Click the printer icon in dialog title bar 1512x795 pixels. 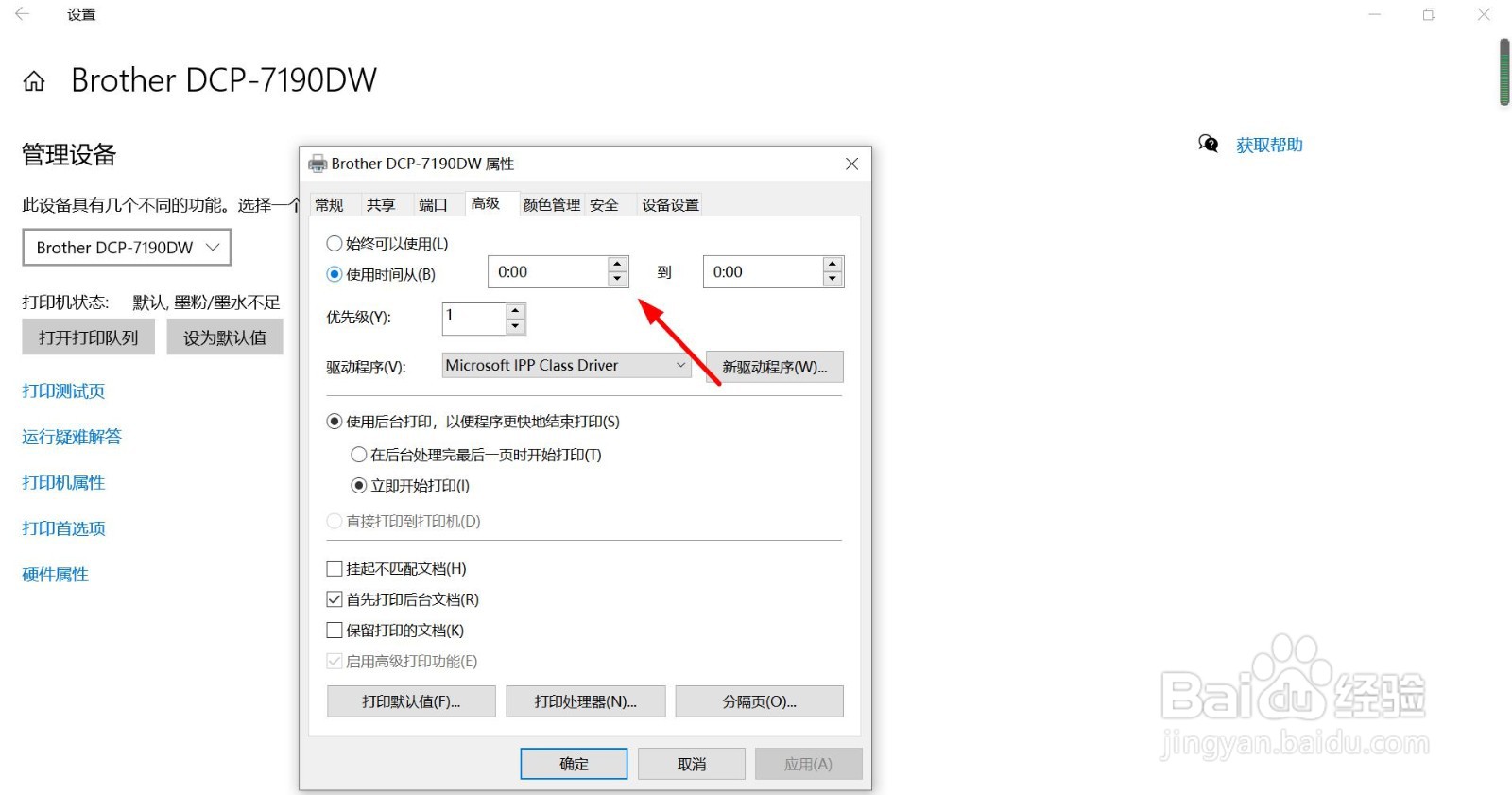pyautogui.click(x=318, y=164)
